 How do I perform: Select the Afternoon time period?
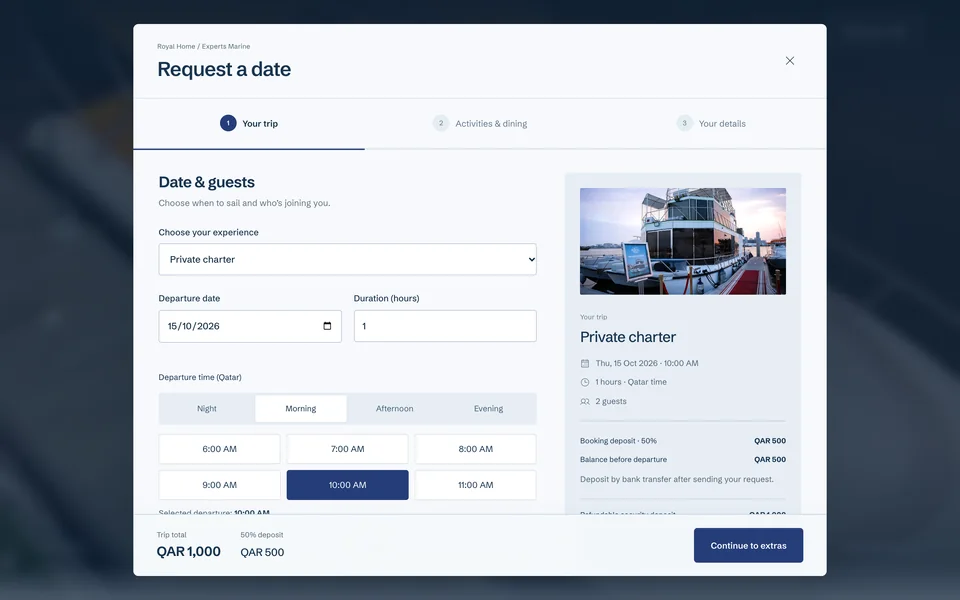[394, 408]
